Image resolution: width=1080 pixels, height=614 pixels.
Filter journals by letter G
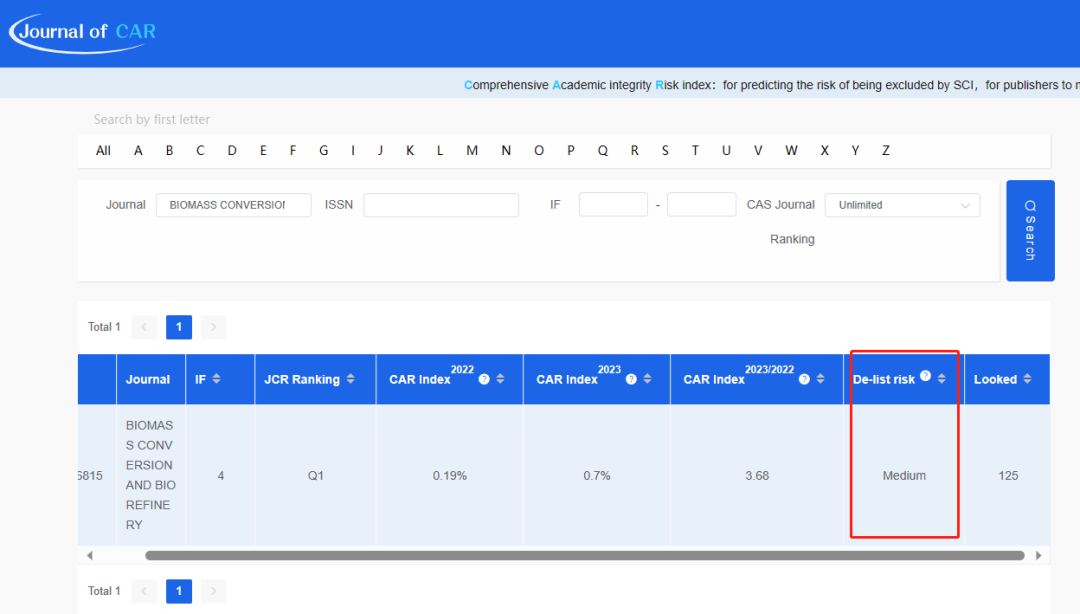[324, 150]
